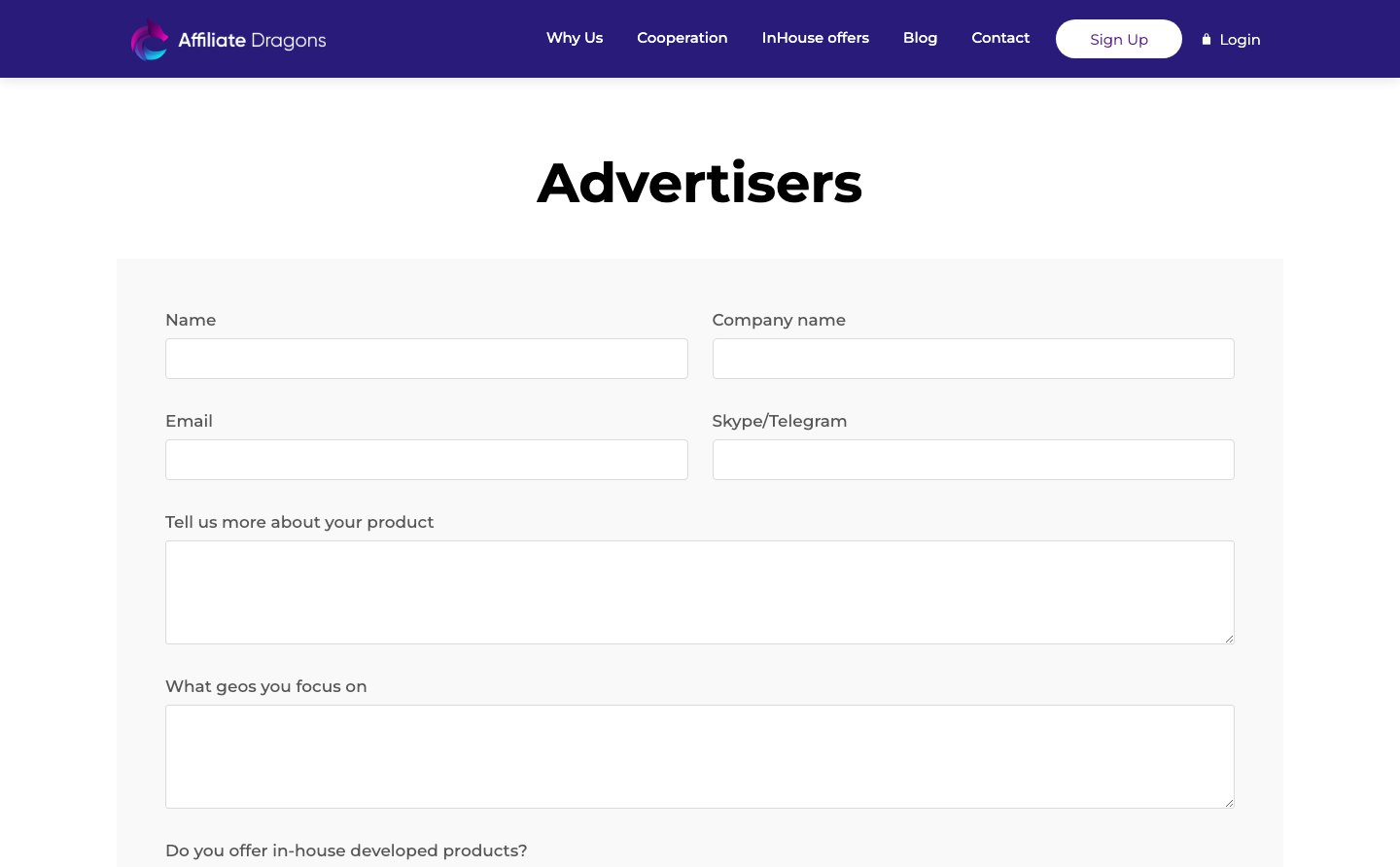
Task: Click the Login link
Action: [1240, 40]
